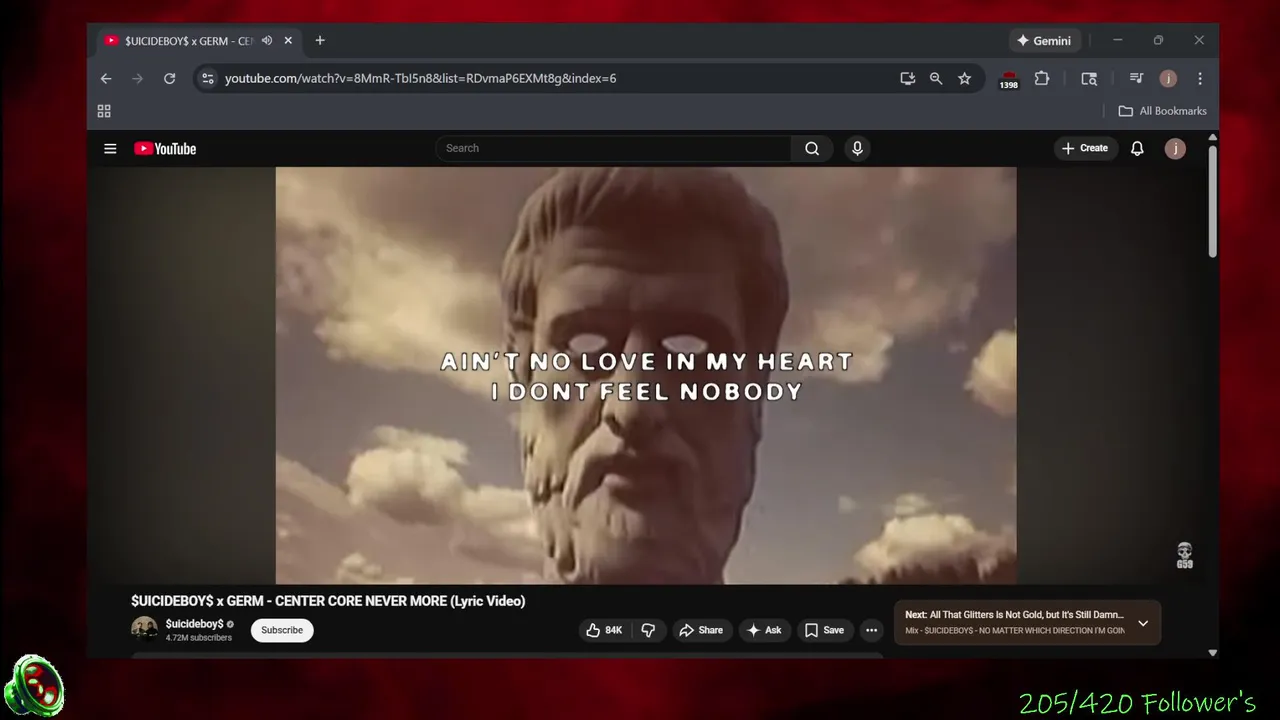This screenshot has width=1280, height=720.
Task: Open All Bookmarks folder
Action: tap(1163, 111)
